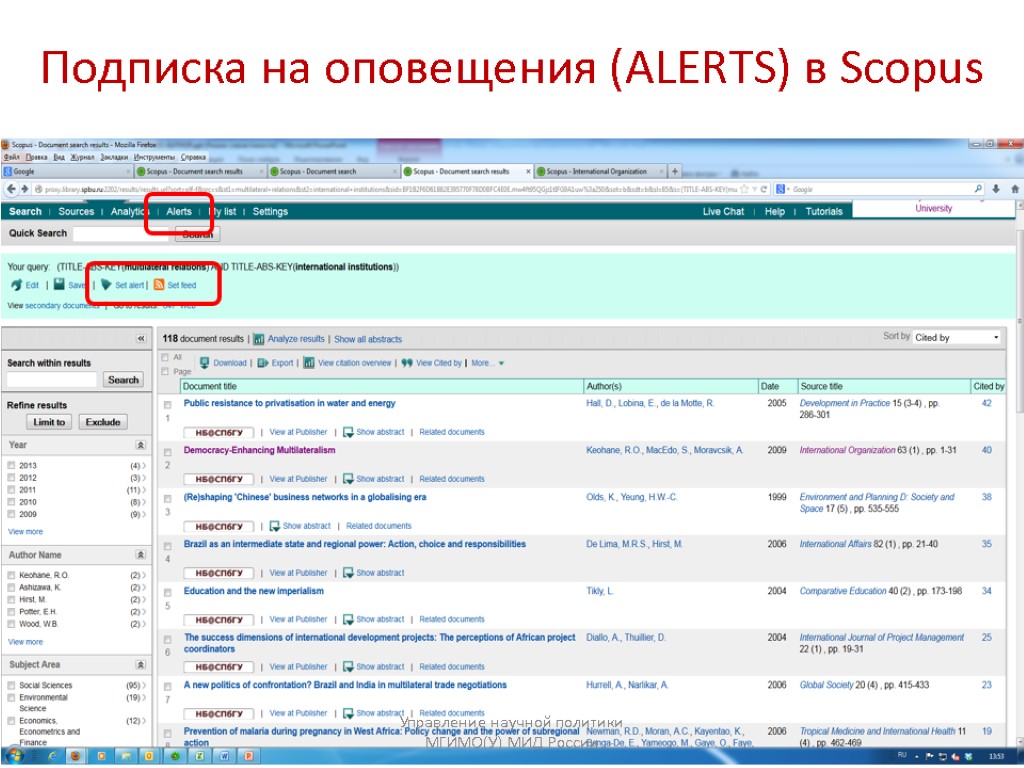Viewport: 1024px width, 768px height.
Task: Click the View Cited by quotes icon
Action: pyautogui.click(x=407, y=363)
